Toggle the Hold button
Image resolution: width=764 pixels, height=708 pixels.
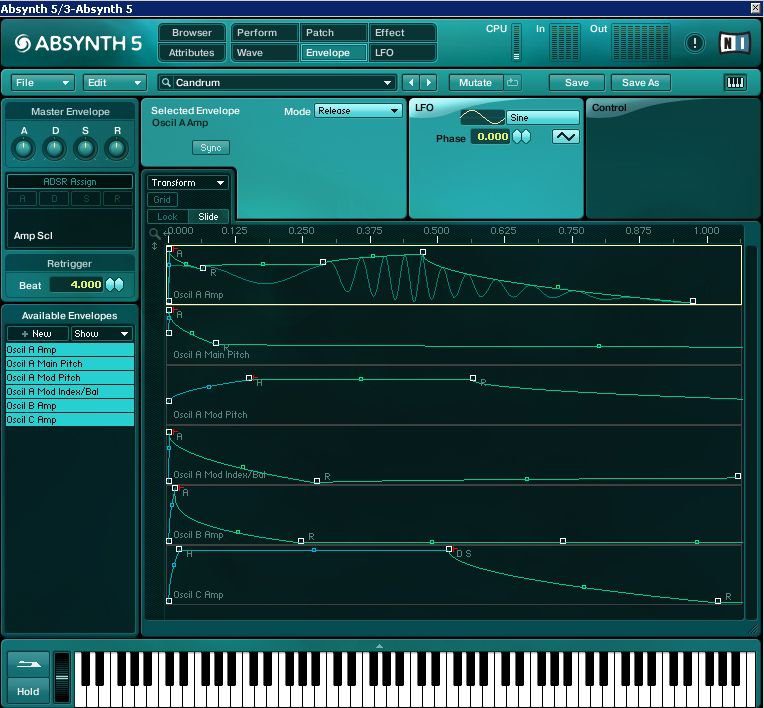28,691
